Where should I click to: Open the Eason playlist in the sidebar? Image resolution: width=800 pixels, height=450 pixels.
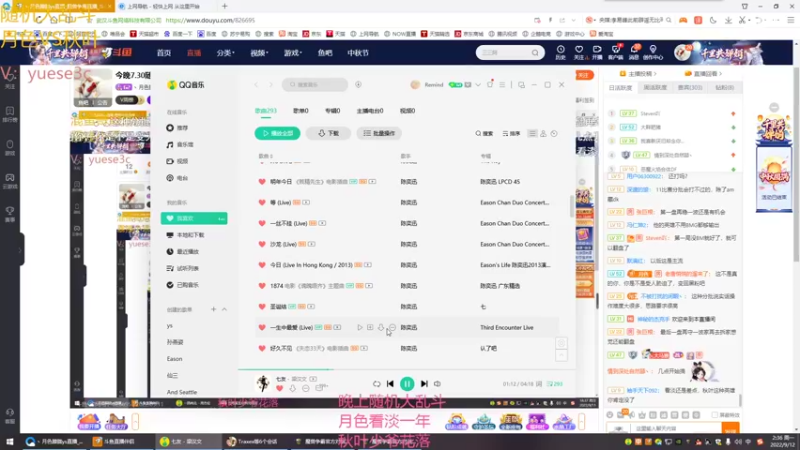click(174, 359)
